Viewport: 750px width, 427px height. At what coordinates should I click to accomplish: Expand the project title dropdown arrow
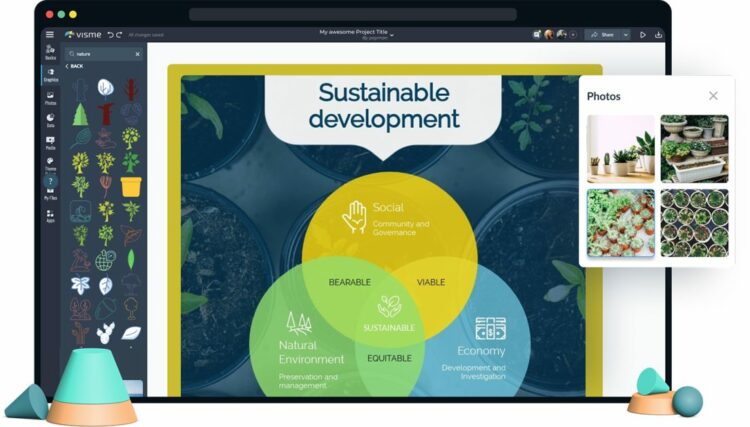click(x=392, y=35)
